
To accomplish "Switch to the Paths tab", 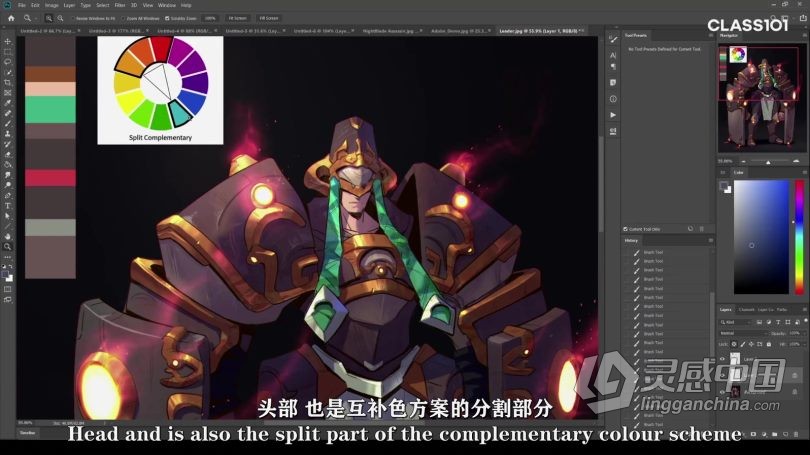I will (x=782, y=309).
